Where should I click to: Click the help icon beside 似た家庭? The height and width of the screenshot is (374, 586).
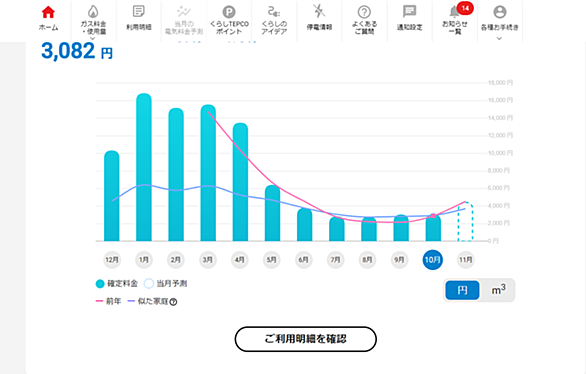pyautogui.click(x=173, y=302)
